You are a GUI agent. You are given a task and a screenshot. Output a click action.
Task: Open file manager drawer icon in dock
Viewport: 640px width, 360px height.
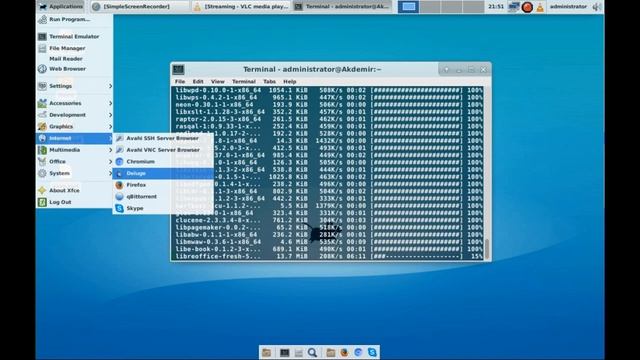(298, 353)
